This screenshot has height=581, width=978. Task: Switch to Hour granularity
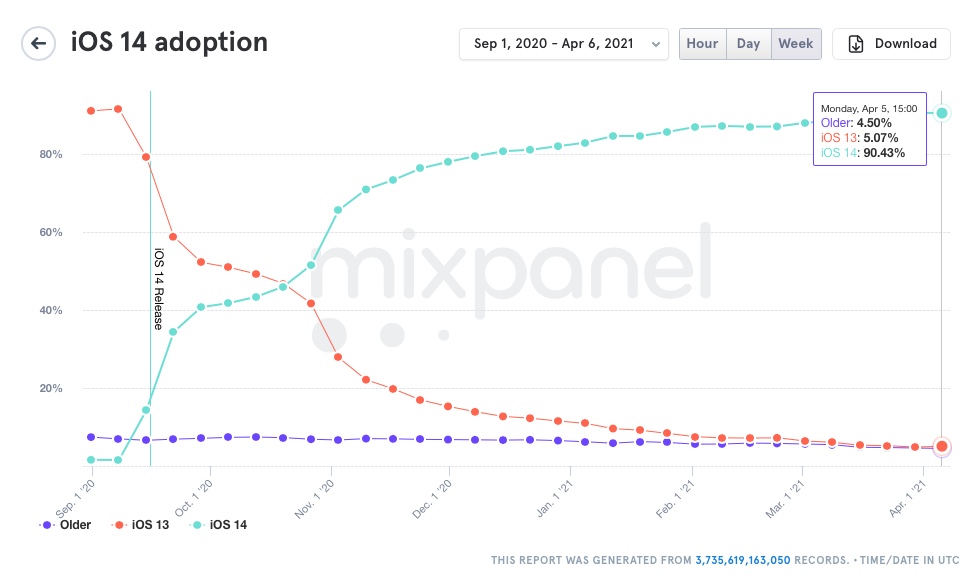coord(702,44)
